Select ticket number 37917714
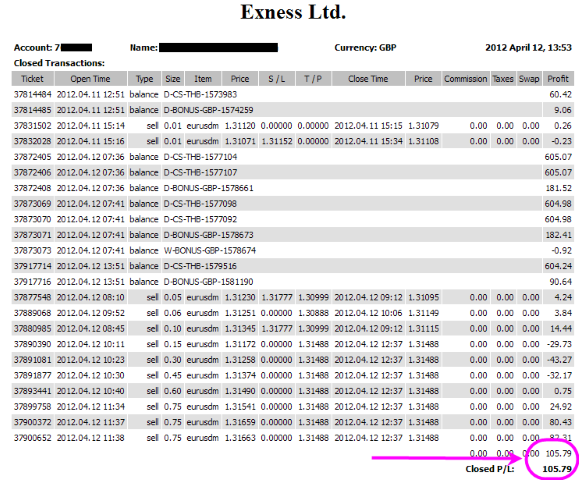 click(x=32, y=266)
